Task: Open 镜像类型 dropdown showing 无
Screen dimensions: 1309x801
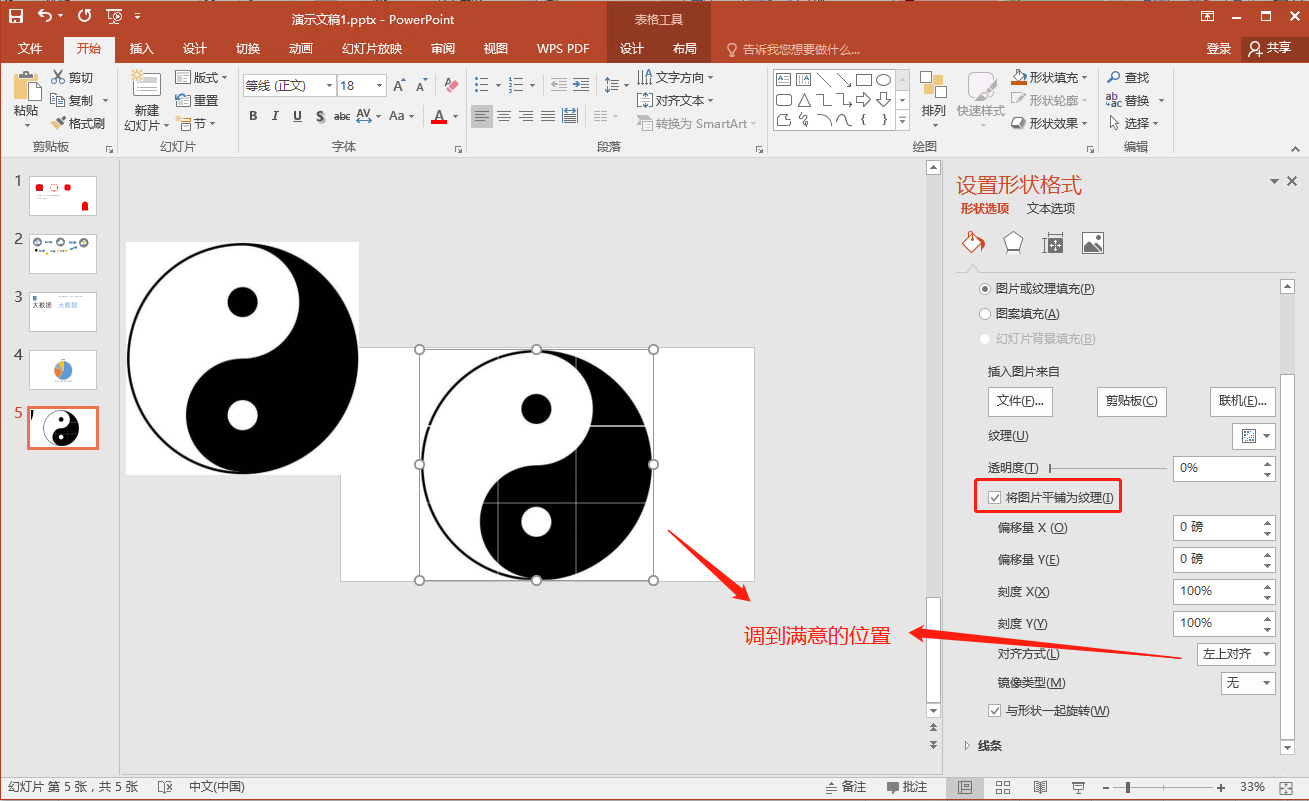Action: [x=1248, y=683]
